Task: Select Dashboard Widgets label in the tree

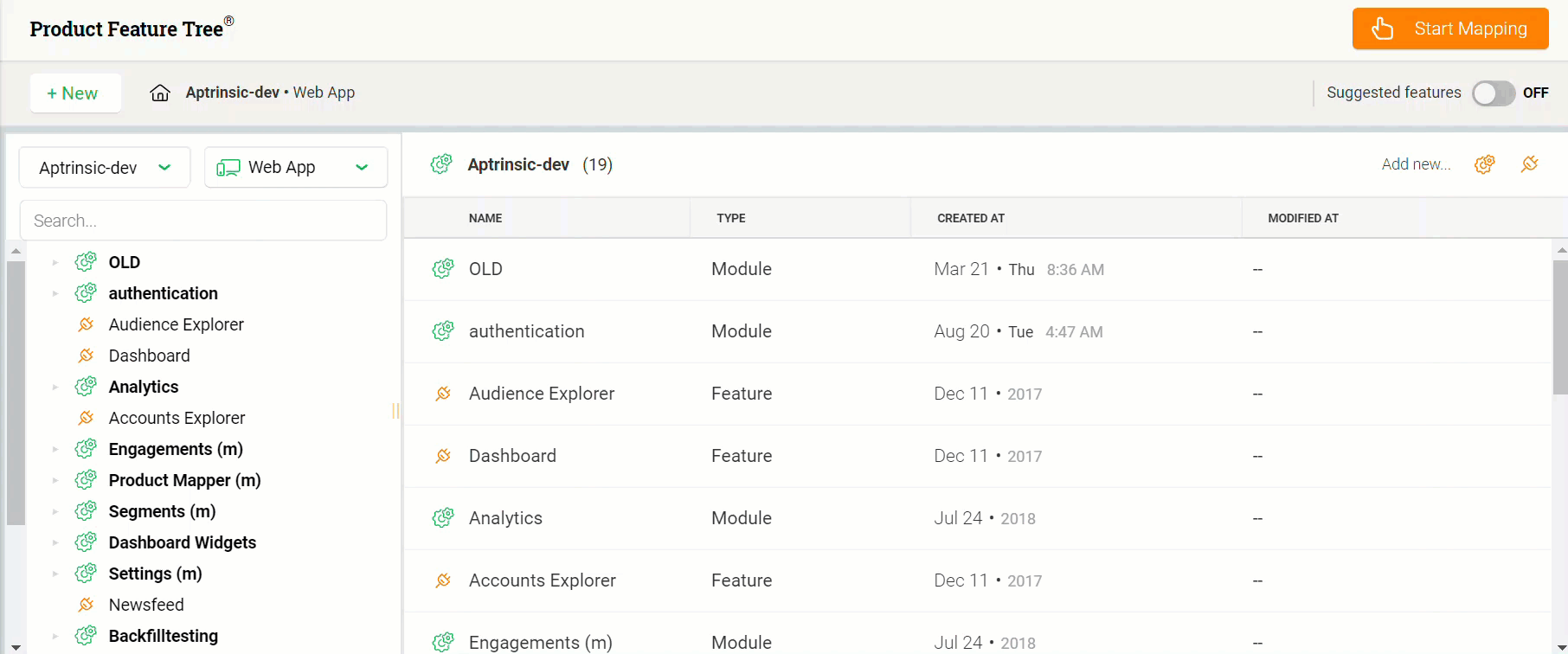Action: click(x=182, y=542)
